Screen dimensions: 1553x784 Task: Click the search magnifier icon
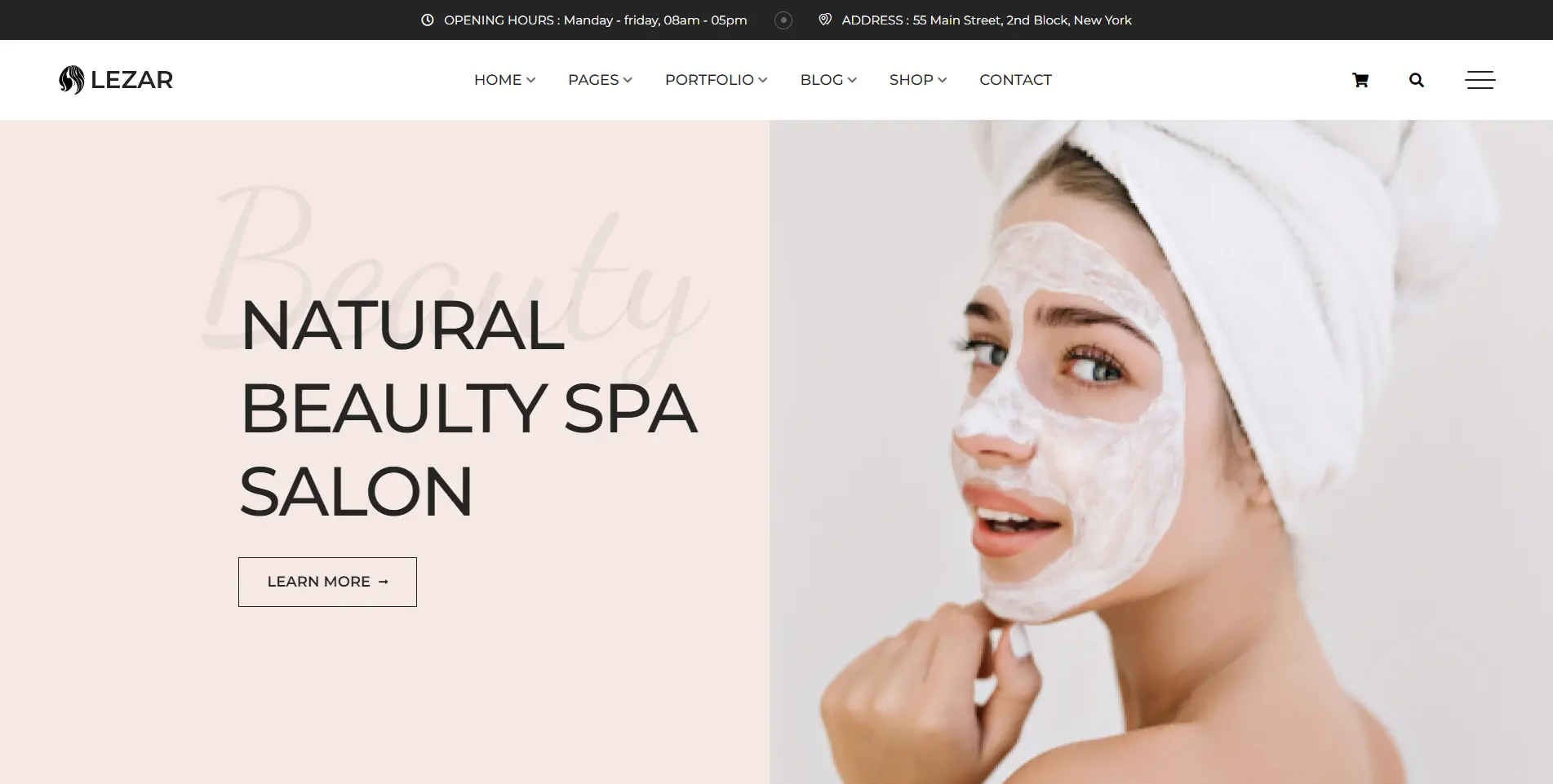coord(1416,80)
